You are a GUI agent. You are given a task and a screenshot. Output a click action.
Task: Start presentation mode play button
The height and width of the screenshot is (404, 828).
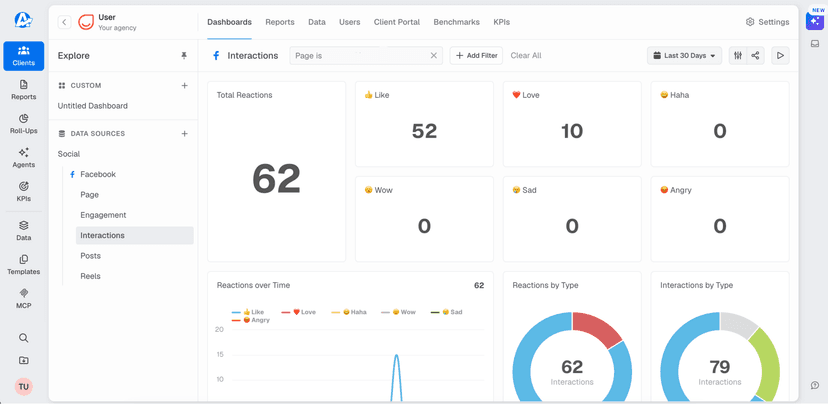click(x=780, y=55)
